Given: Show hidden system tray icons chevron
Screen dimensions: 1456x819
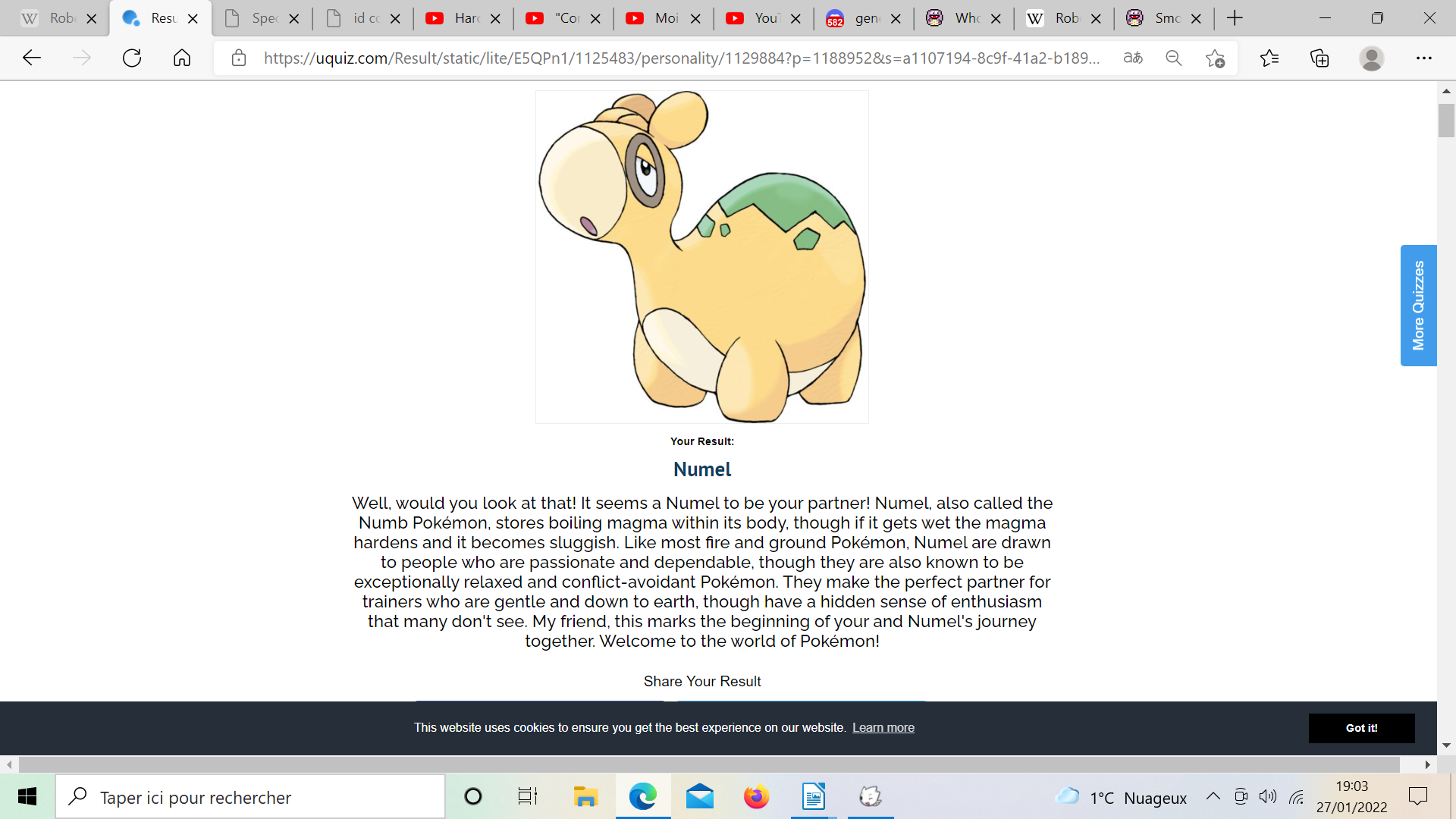Looking at the screenshot, I should [x=1213, y=796].
